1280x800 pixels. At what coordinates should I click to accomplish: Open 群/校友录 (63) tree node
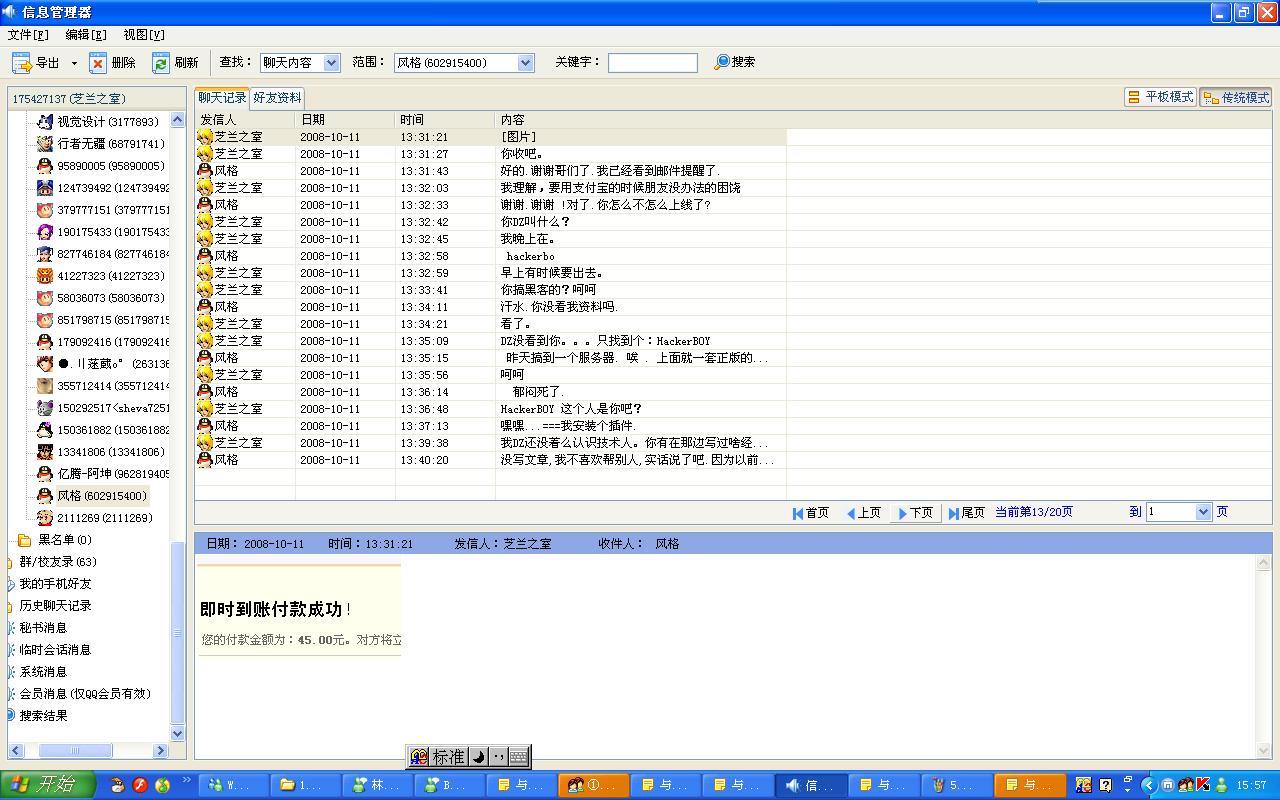click(x=58, y=562)
